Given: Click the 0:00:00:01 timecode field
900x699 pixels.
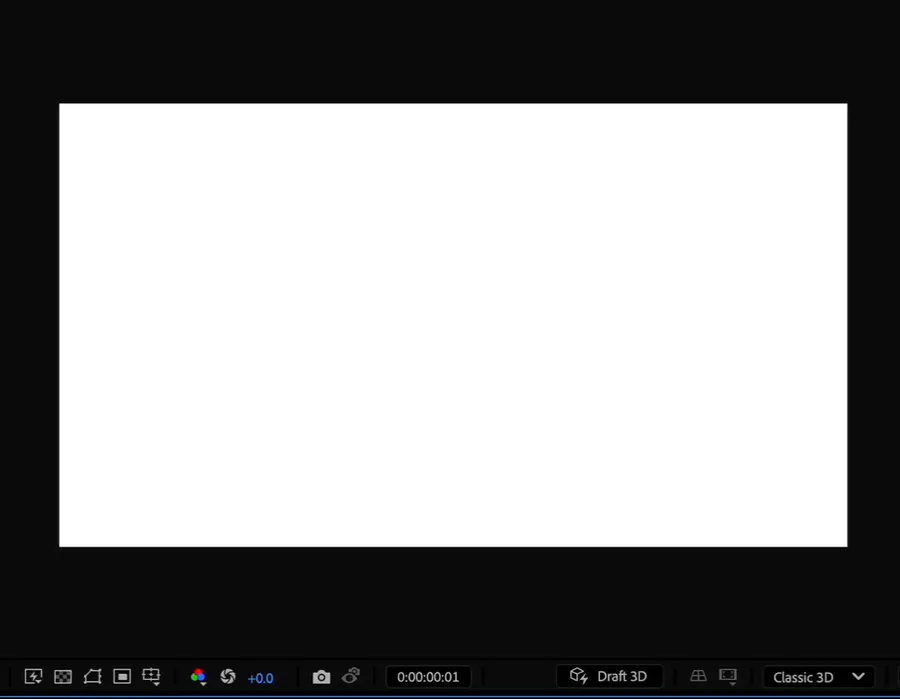Looking at the screenshot, I should point(428,677).
